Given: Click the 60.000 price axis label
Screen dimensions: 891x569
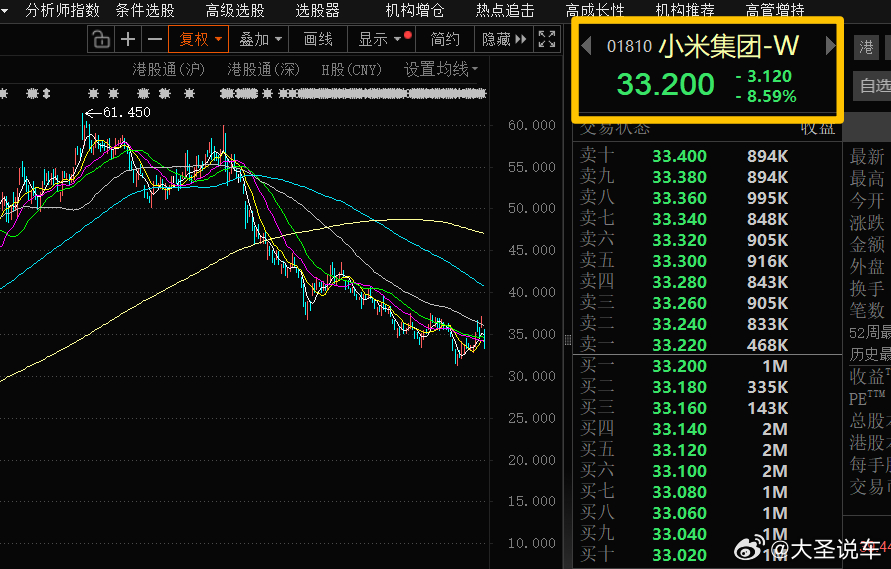Looking at the screenshot, I should pyautogui.click(x=532, y=125).
